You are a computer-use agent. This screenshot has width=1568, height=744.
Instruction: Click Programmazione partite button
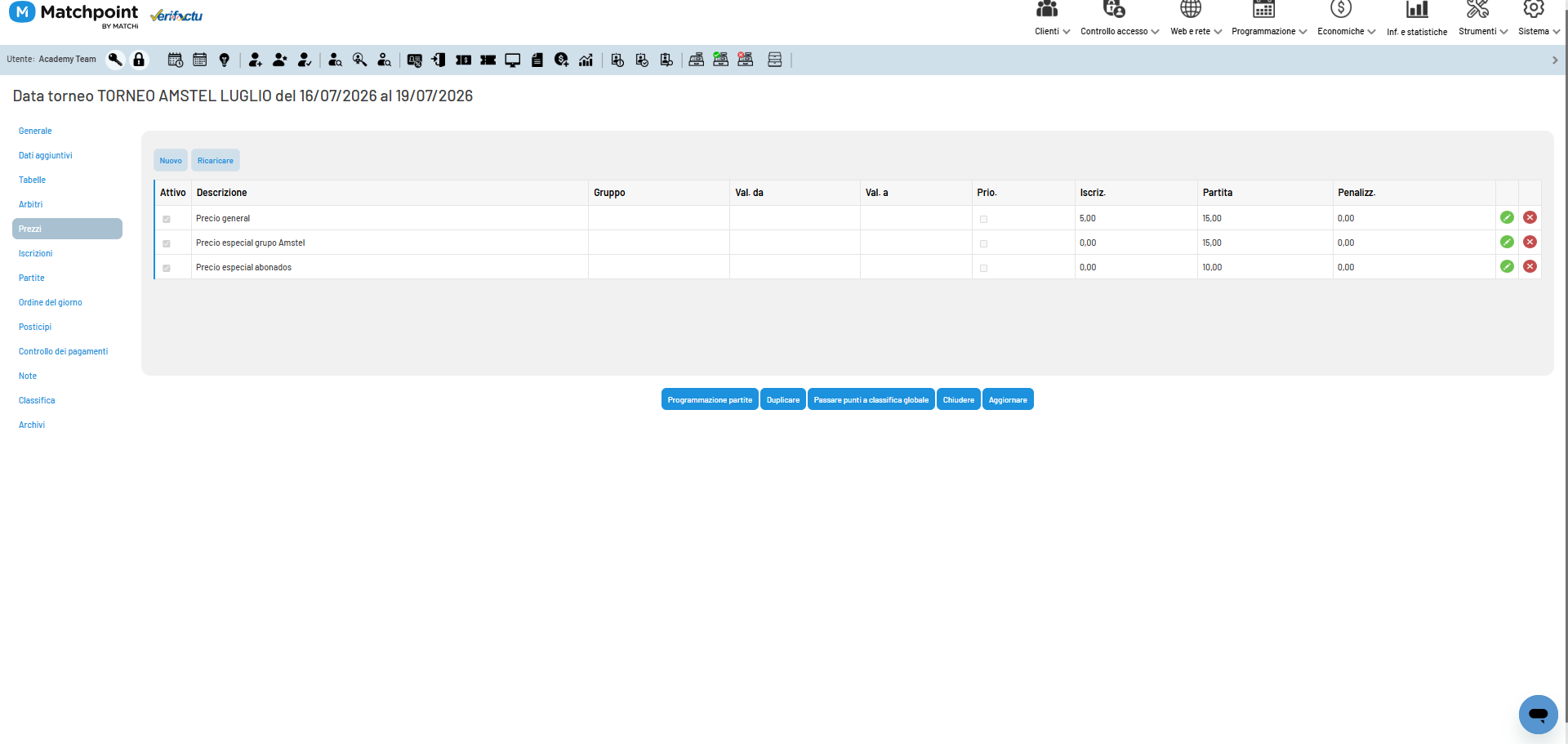coord(710,399)
